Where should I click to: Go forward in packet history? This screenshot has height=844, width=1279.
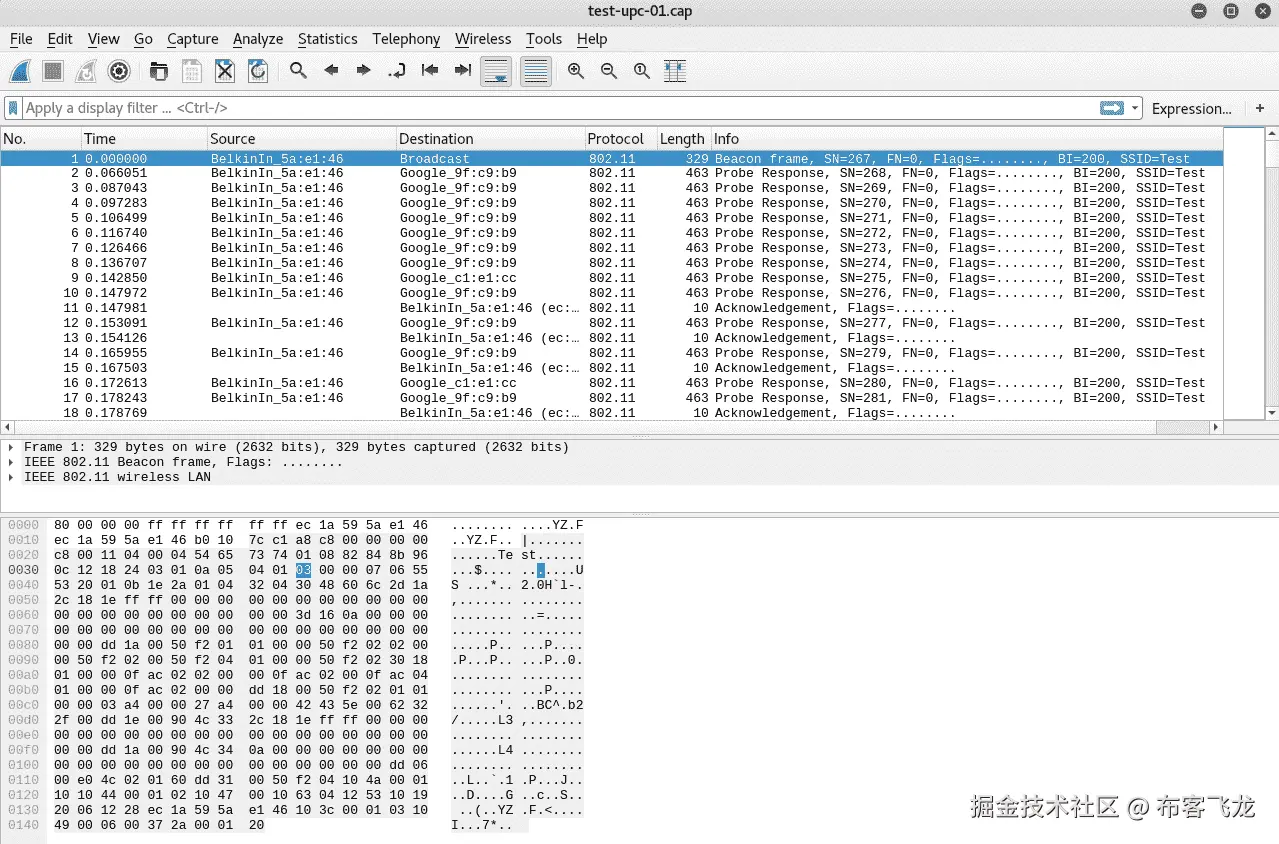(364, 71)
